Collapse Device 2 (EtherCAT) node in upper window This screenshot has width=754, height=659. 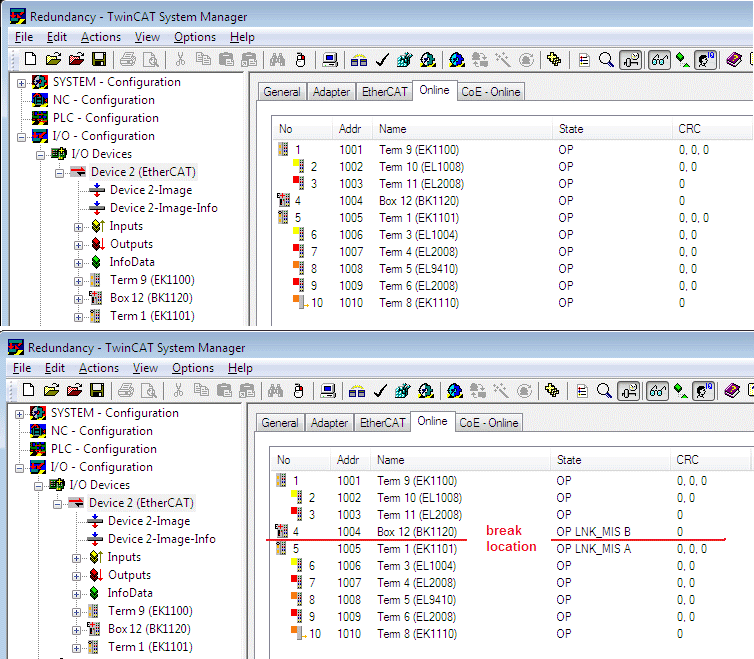59,173
